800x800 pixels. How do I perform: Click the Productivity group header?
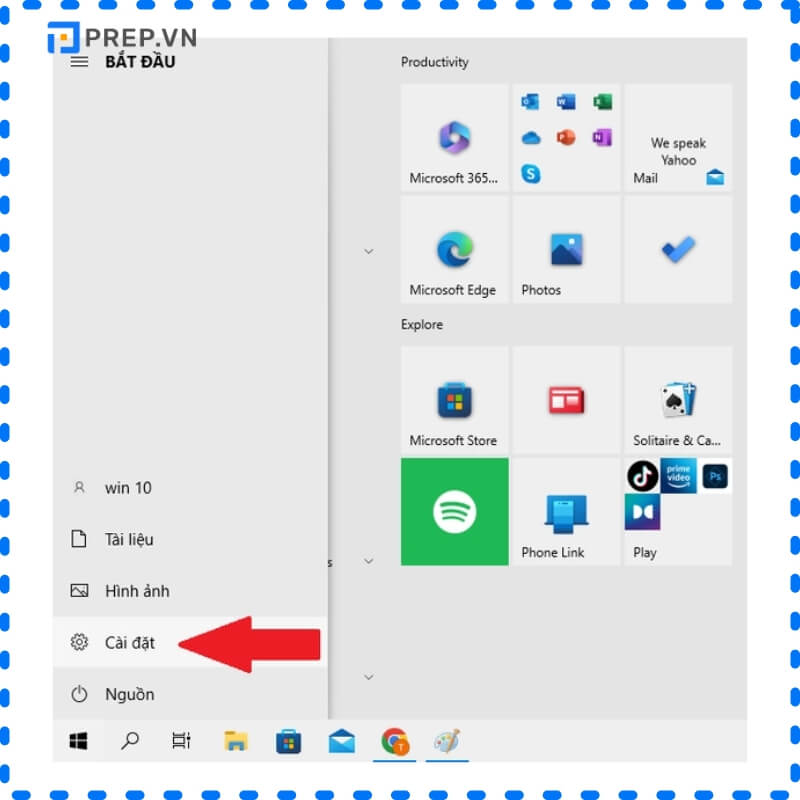(x=435, y=62)
